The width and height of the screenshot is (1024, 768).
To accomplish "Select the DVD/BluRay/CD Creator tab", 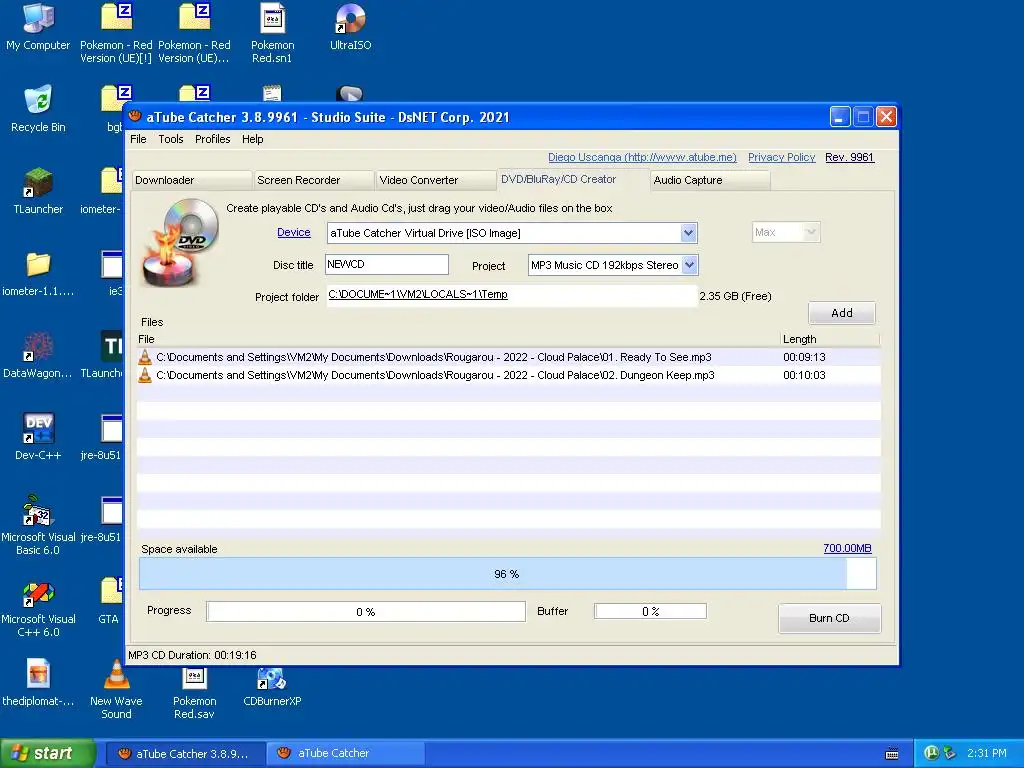I will pos(573,179).
